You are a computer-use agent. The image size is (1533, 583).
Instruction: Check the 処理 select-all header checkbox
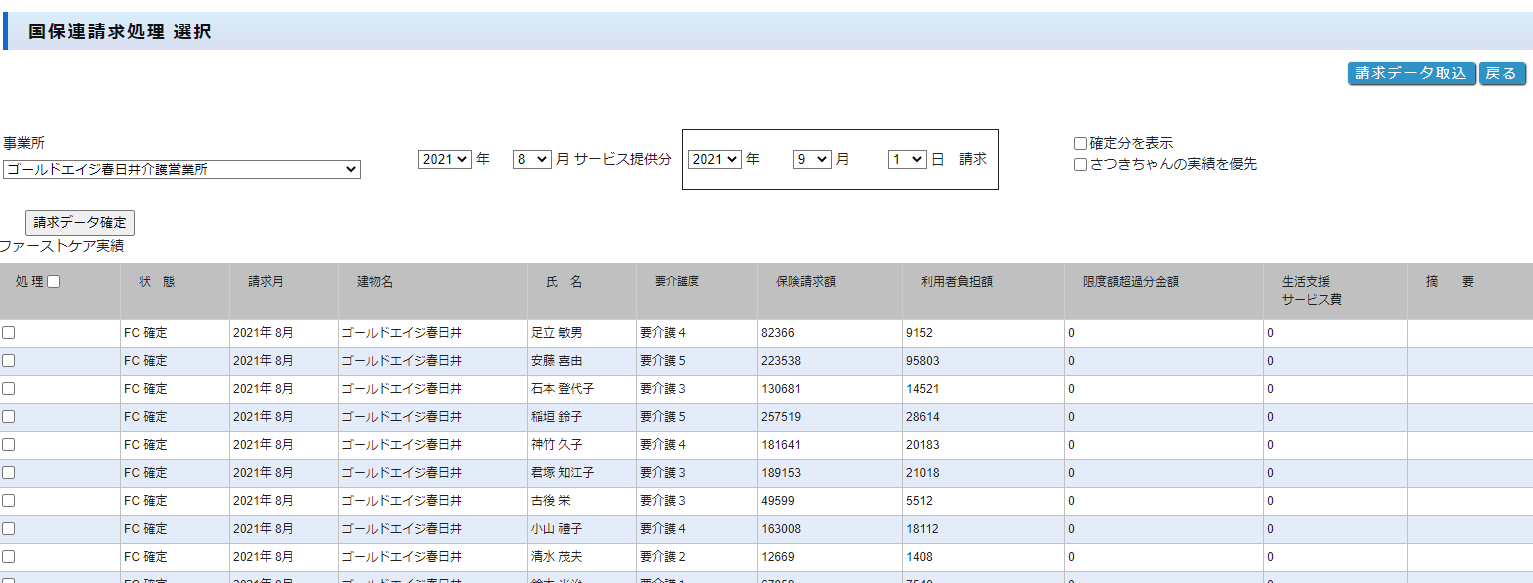click(x=54, y=282)
